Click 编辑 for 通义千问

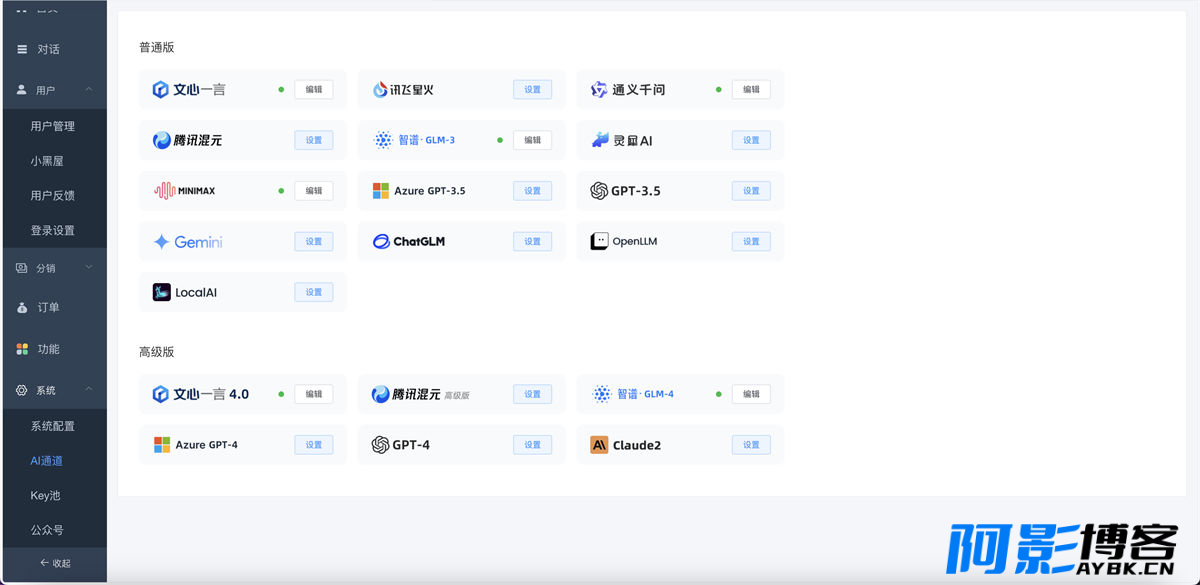click(751, 90)
